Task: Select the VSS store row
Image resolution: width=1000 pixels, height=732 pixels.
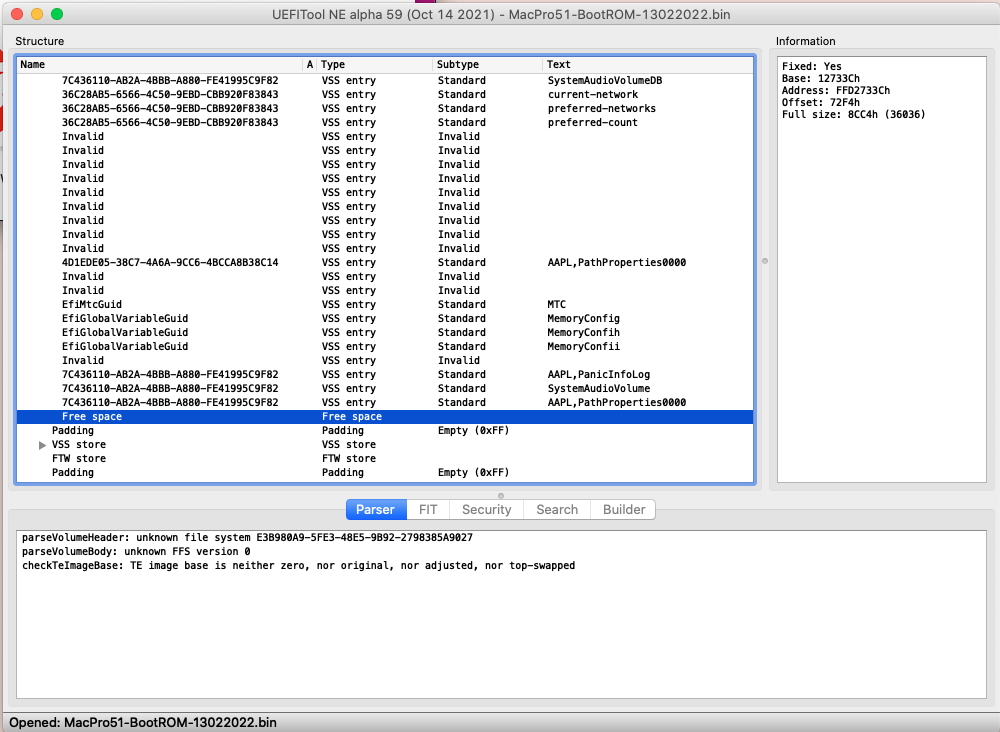Action: click(385, 444)
